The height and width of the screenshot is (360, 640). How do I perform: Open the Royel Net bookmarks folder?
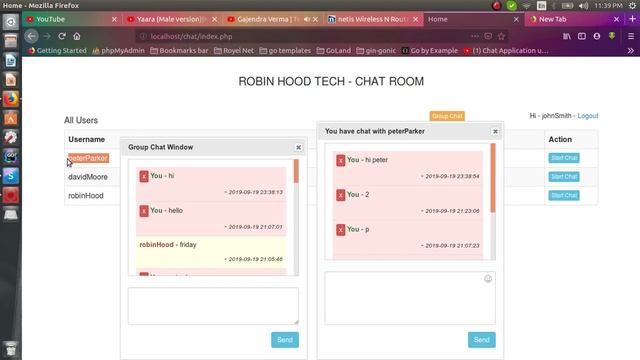pyautogui.click(x=234, y=51)
